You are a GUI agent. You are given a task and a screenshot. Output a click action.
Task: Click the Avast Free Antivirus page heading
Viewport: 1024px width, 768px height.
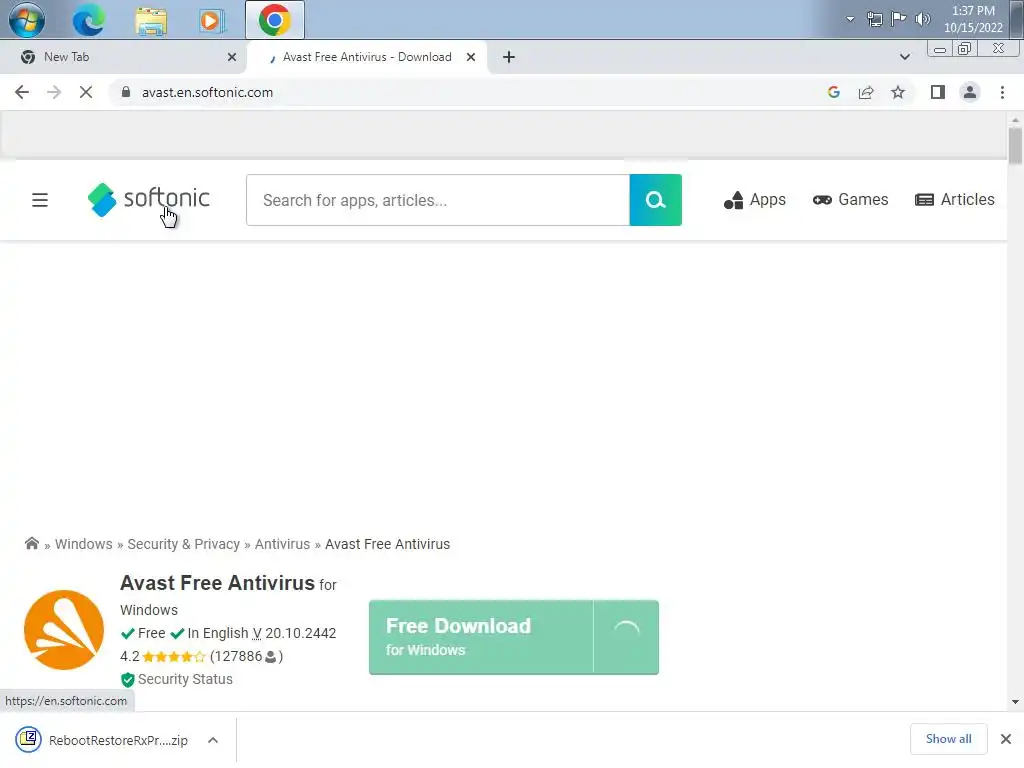[217, 583]
